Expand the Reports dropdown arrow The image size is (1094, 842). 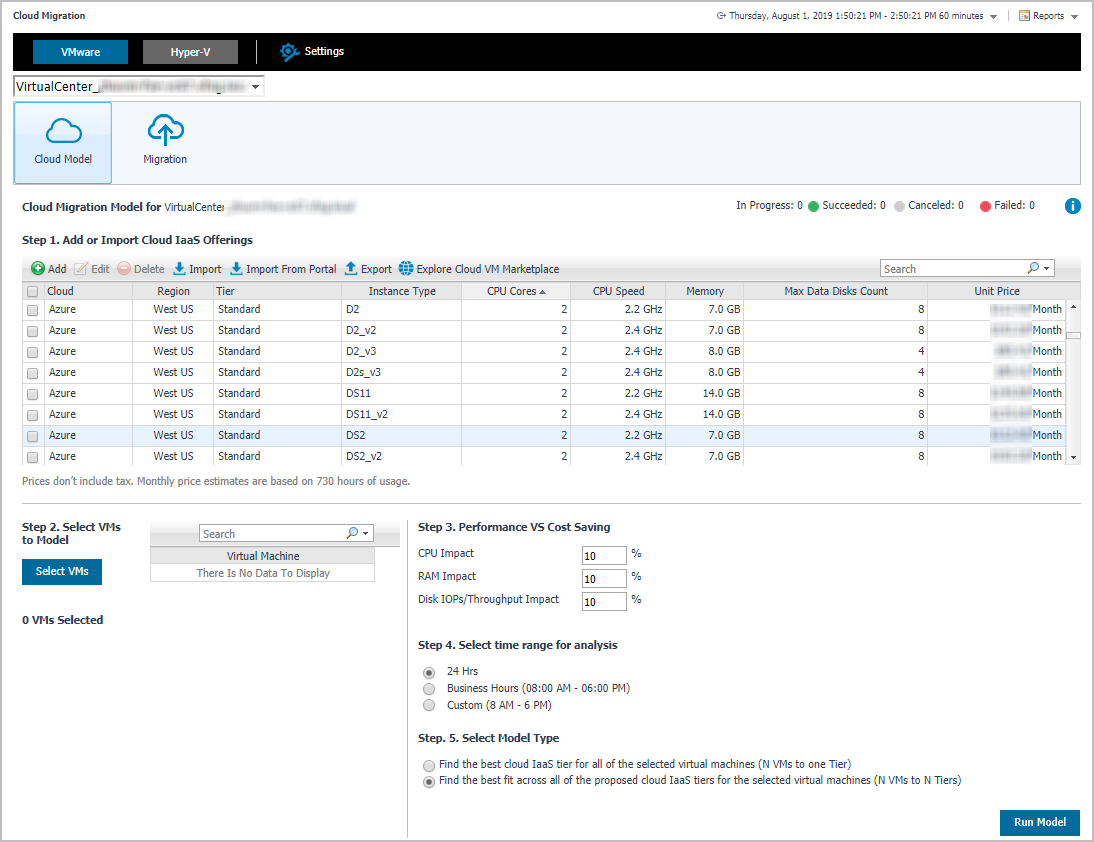coord(1074,17)
